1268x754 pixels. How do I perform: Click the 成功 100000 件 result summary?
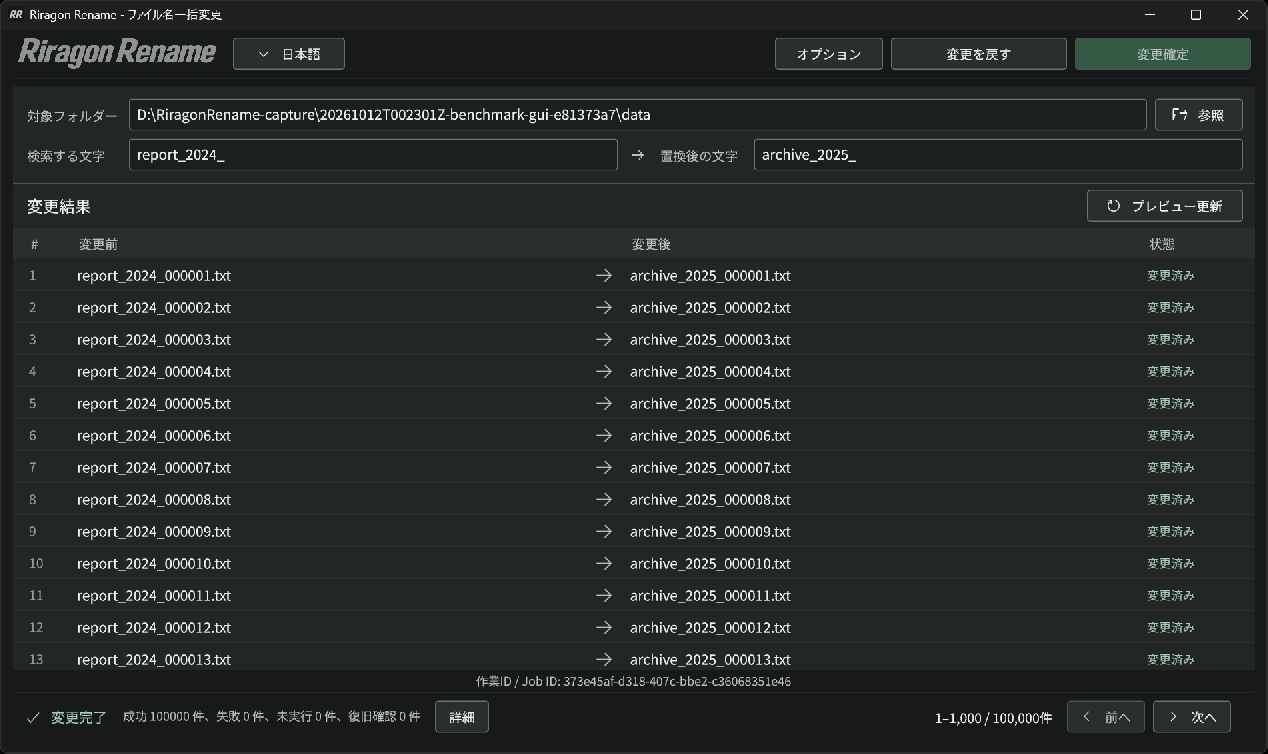pyautogui.click(x=271, y=717)
